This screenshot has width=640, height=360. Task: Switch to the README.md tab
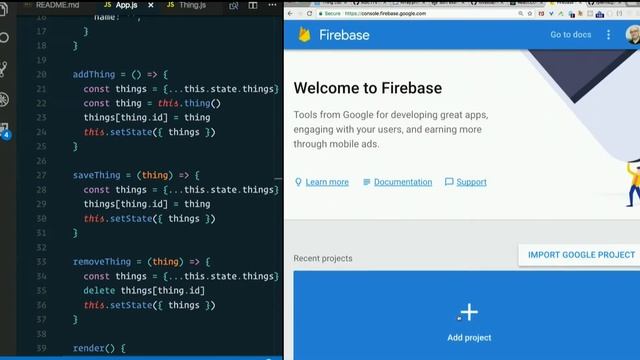point(58,5)
